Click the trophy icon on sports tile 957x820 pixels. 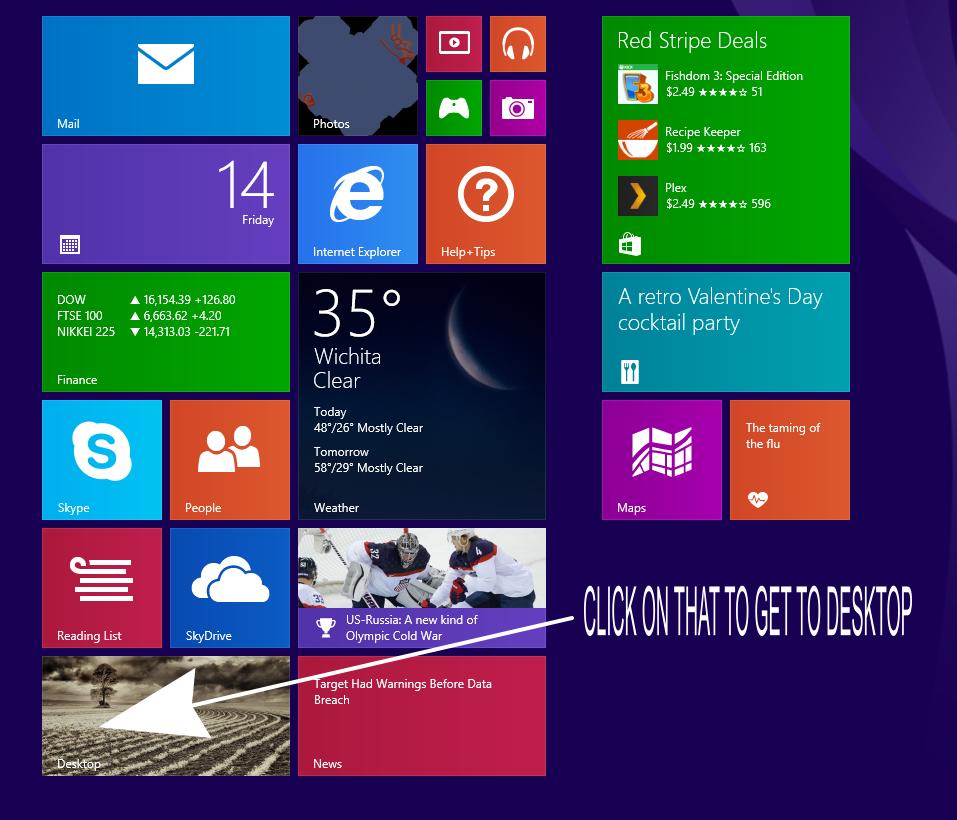pyautogui.click(x=326, y=628)
